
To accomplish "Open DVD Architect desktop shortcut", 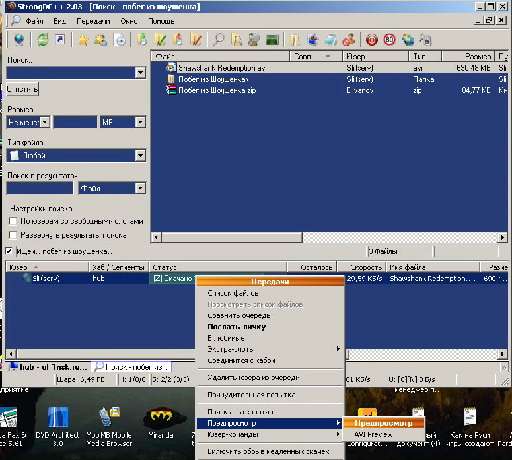I will click(x=57, y=423).
